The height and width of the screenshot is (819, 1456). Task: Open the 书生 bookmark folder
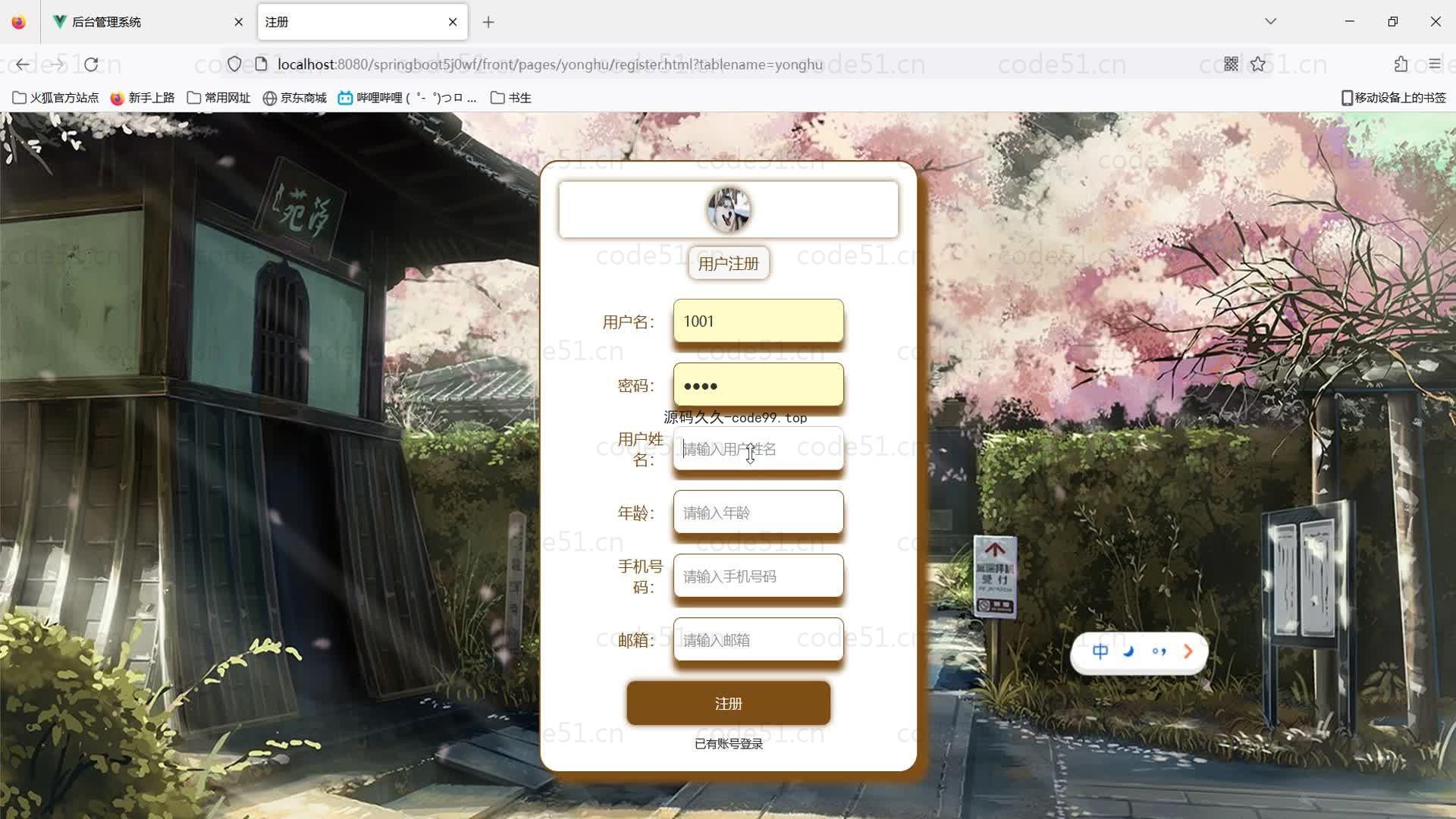pyautogui.click(x=511, y=98)
